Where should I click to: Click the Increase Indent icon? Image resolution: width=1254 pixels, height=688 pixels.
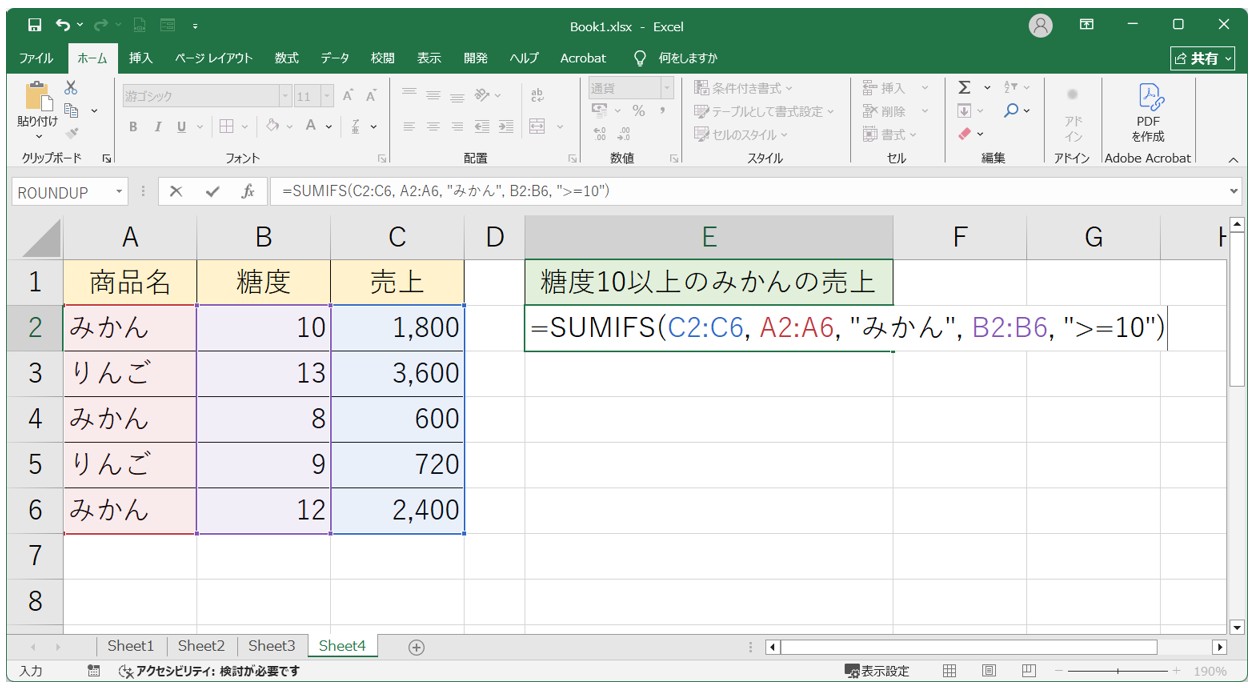point(506,127)
